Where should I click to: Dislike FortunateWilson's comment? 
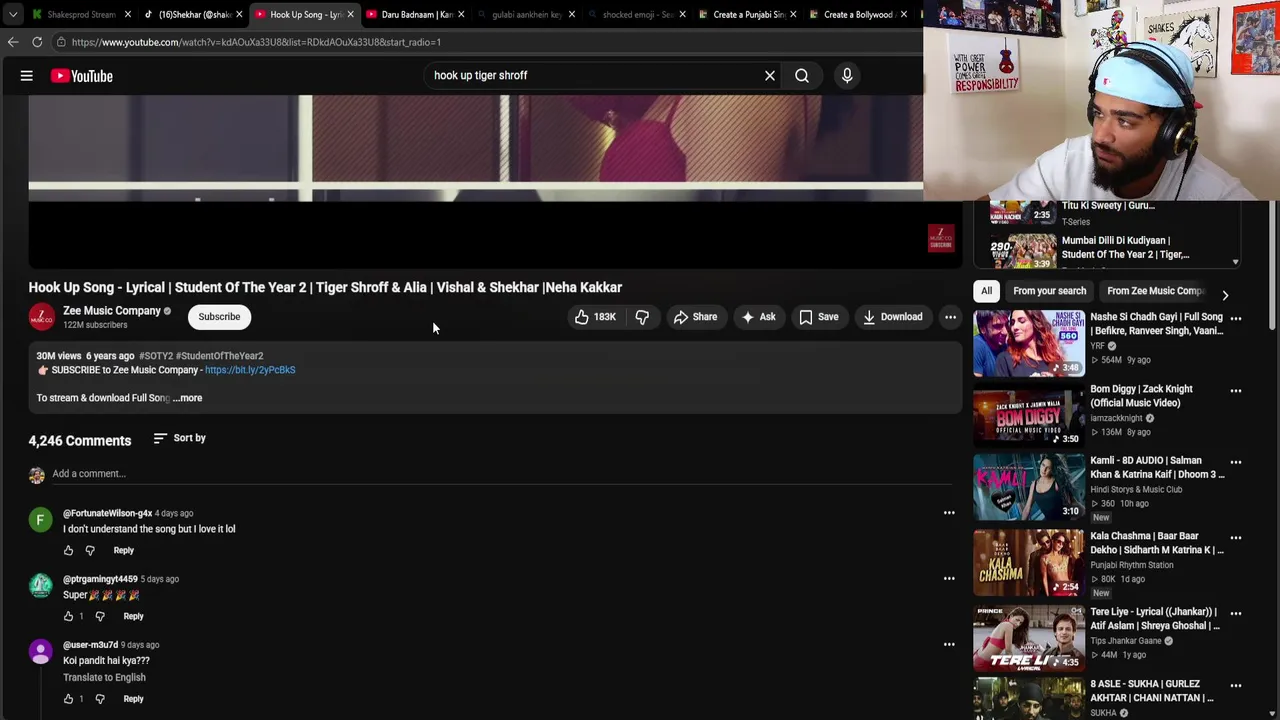tap(90, 550)
